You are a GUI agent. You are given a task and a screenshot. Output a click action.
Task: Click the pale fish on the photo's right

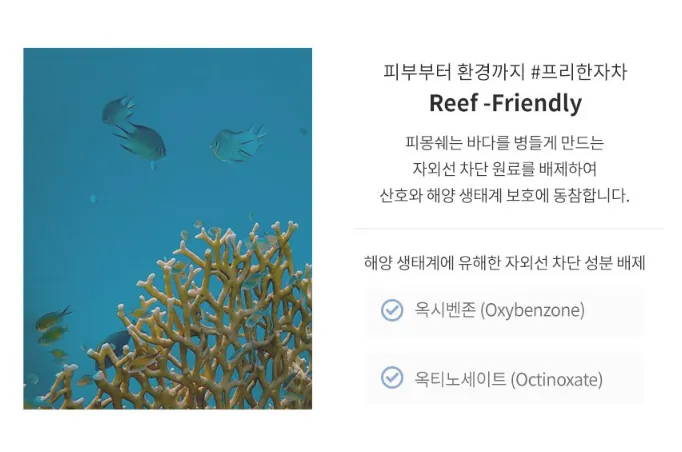coord(237,144)
